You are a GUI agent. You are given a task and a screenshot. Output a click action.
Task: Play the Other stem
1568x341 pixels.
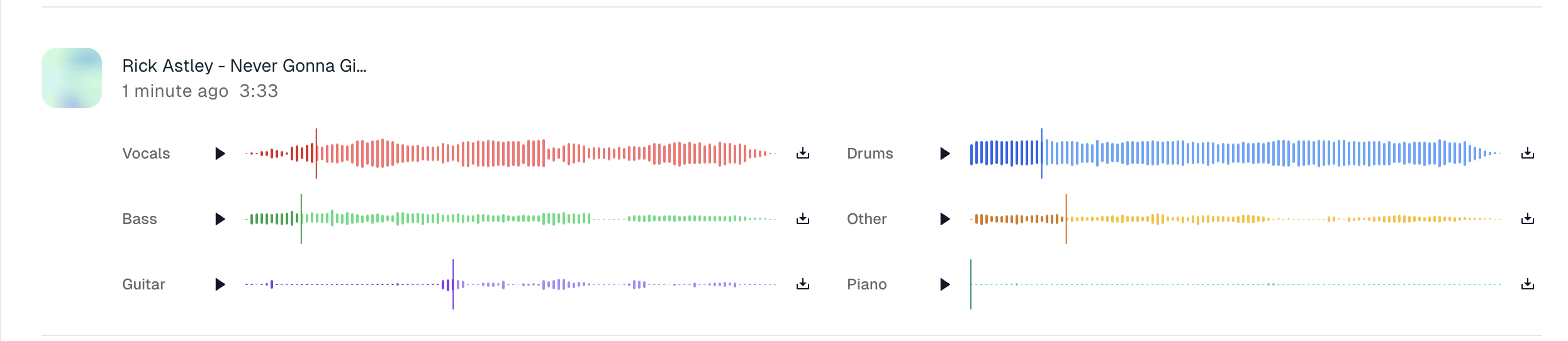[944, 219]
